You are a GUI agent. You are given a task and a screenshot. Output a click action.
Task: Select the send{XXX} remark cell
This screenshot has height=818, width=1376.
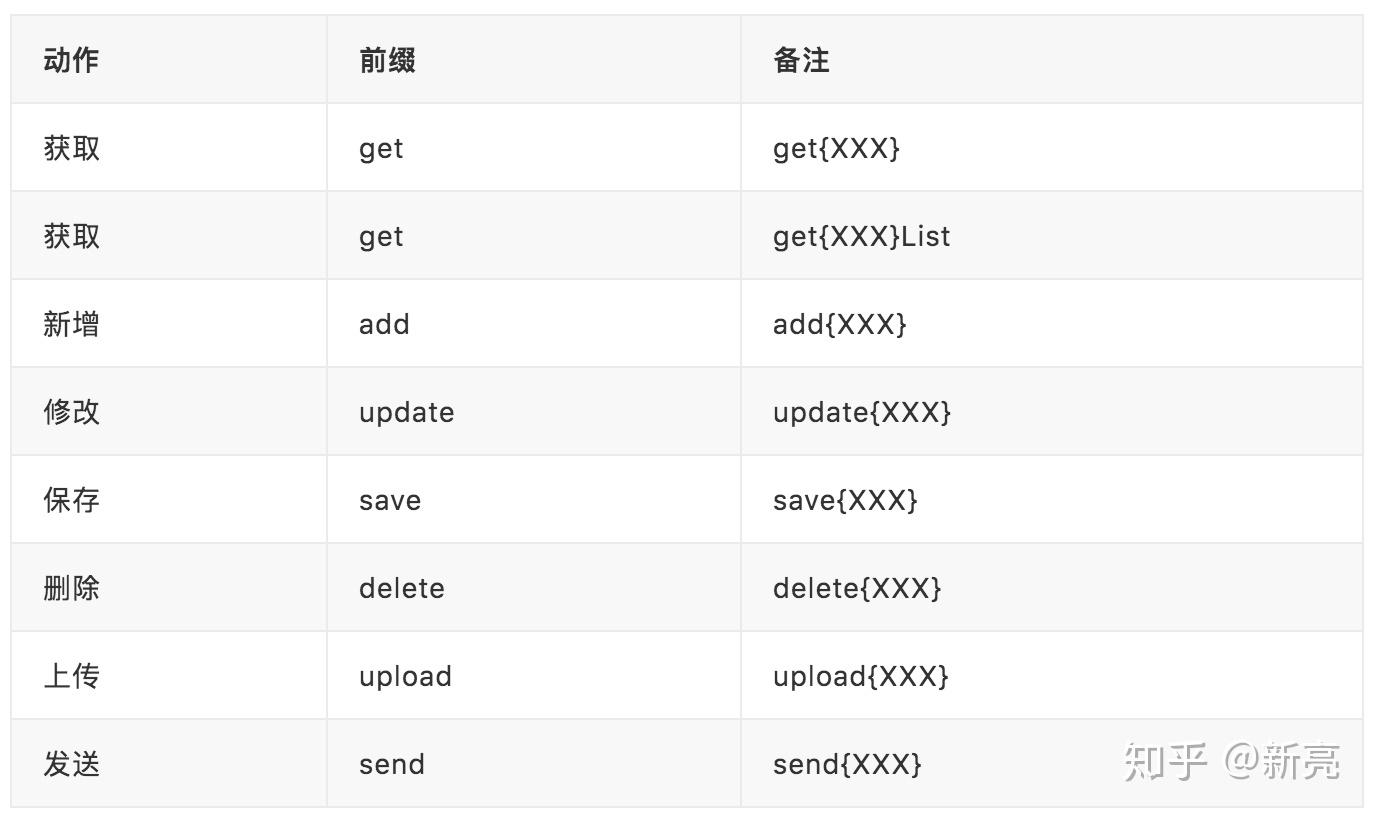[1051, 764]
